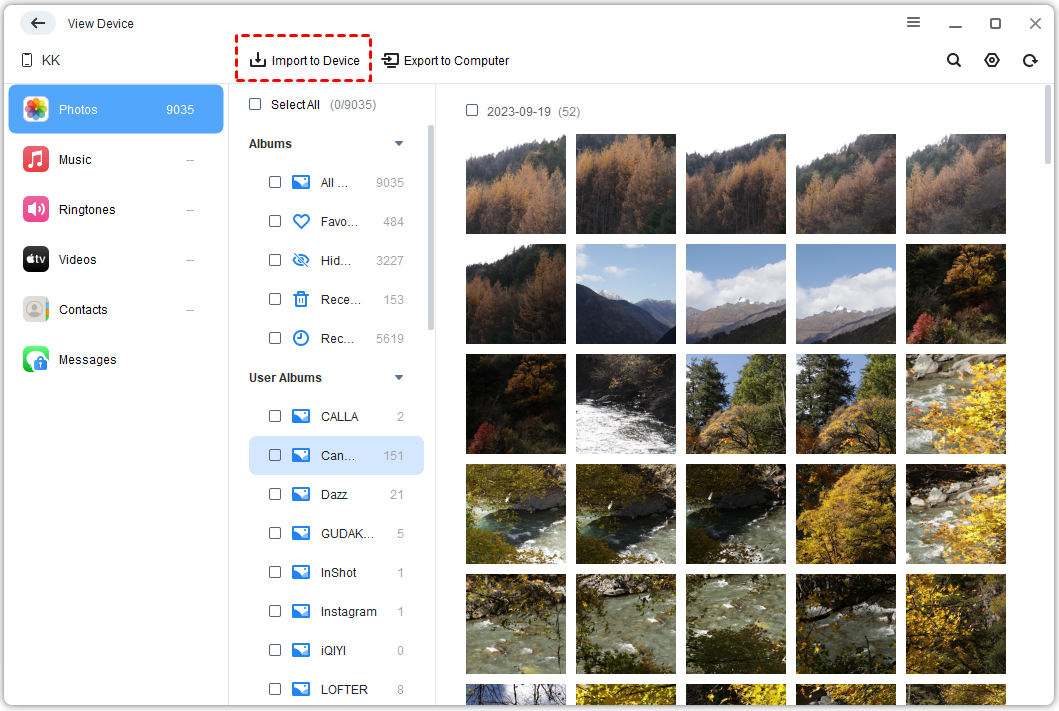This screenshot has width=1059, height=711.
Task: Click the Dazz album picture icon
Action: pyautogui.click(x=301, y=494)
